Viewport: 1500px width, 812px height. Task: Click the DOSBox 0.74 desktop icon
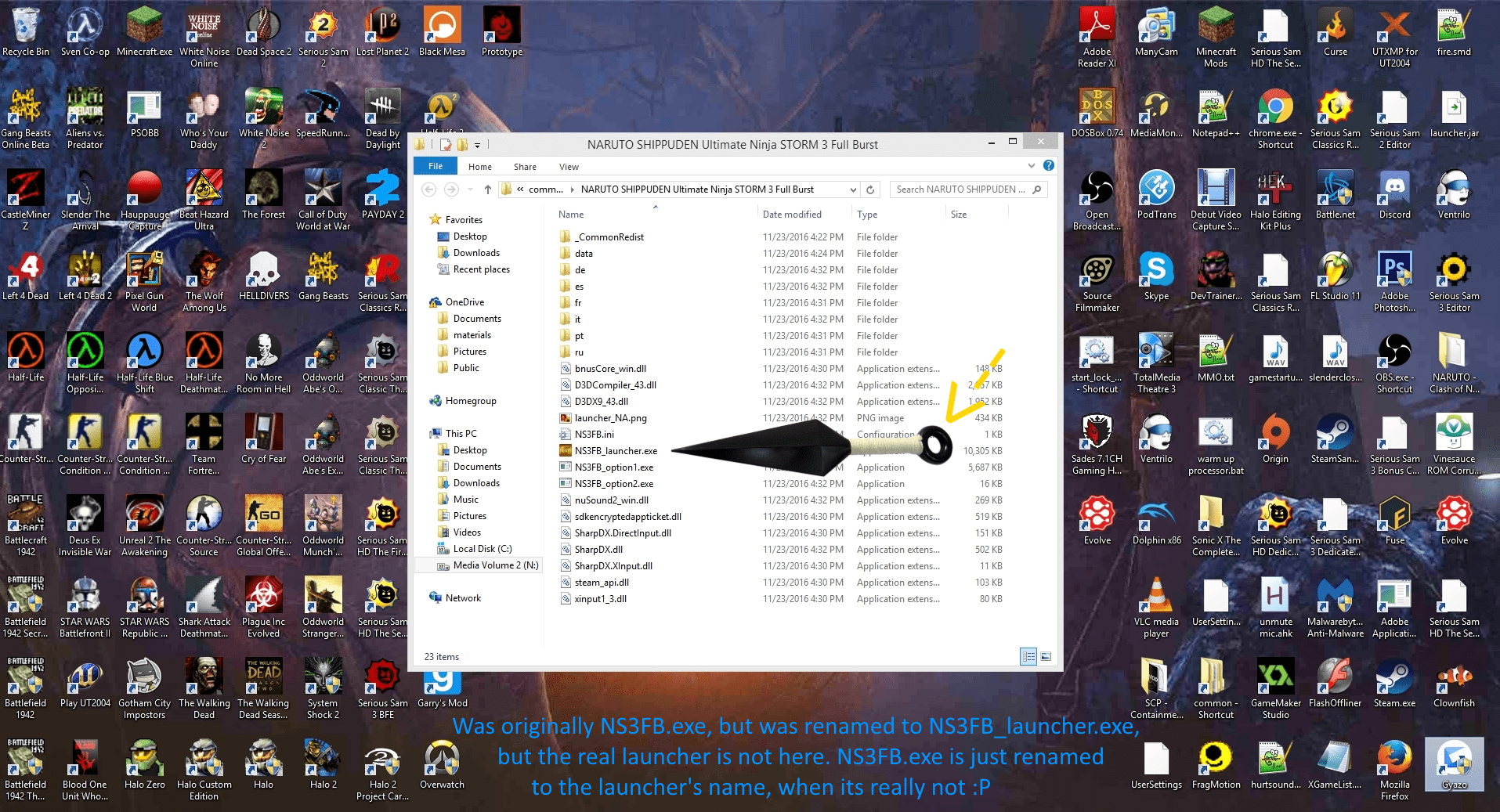coord(1097,113)
